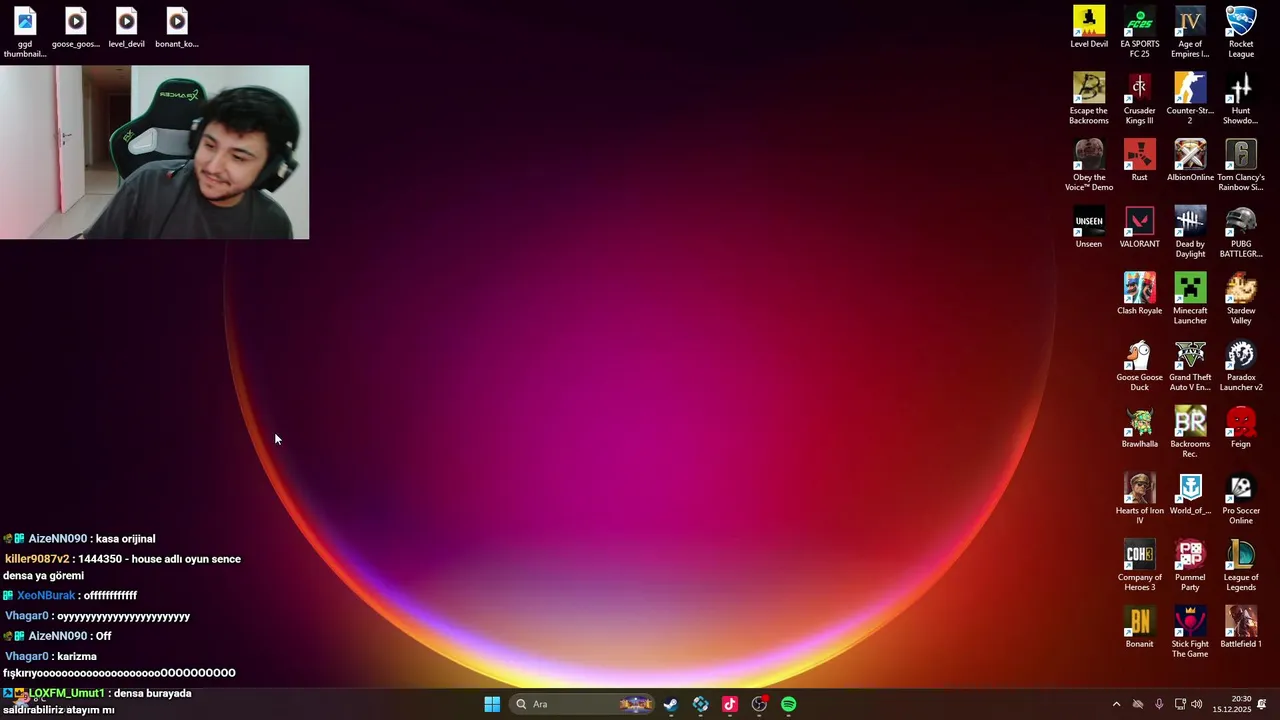Launch Rust from the desktop
The width and height of the screenshot is (1280, 720).
point(1139,160)
